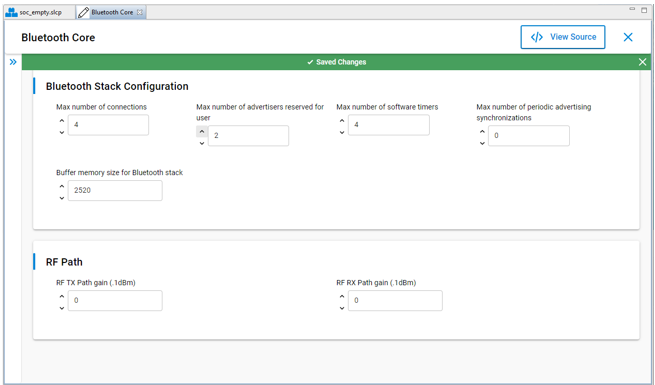Click the RF RX Path gain (.1dBm) label
This screenshot has width=655, height=385.
pyautogui.click(x=376, y=283)
